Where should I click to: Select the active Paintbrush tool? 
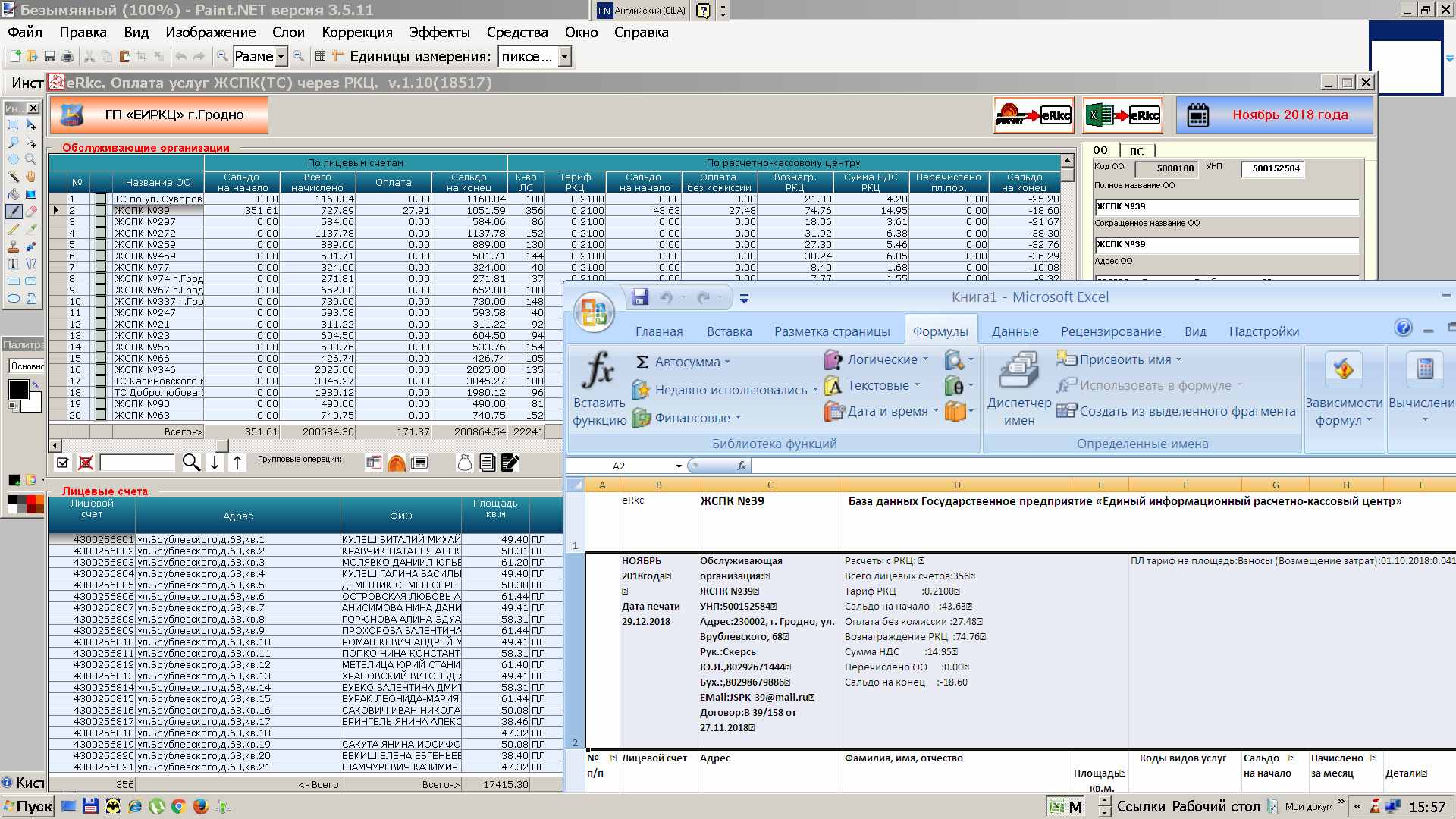tap(14, 212)
